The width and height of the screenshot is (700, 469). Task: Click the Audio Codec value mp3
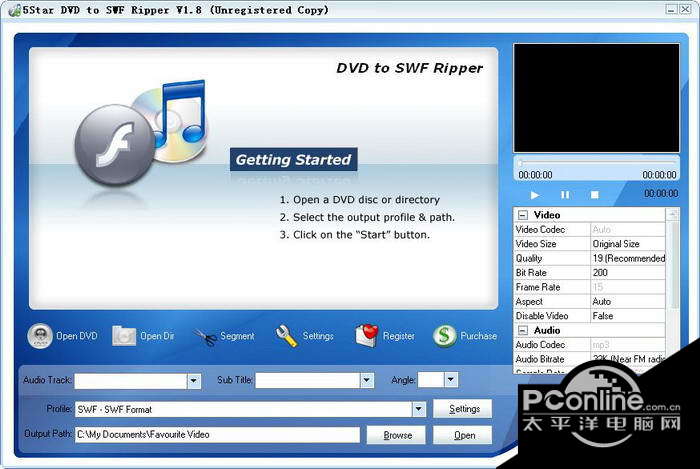tap(628, 345)
